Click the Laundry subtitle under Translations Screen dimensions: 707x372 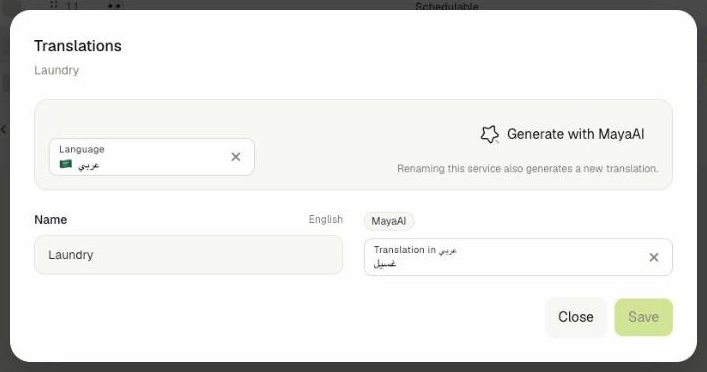[x=57, y=70]
